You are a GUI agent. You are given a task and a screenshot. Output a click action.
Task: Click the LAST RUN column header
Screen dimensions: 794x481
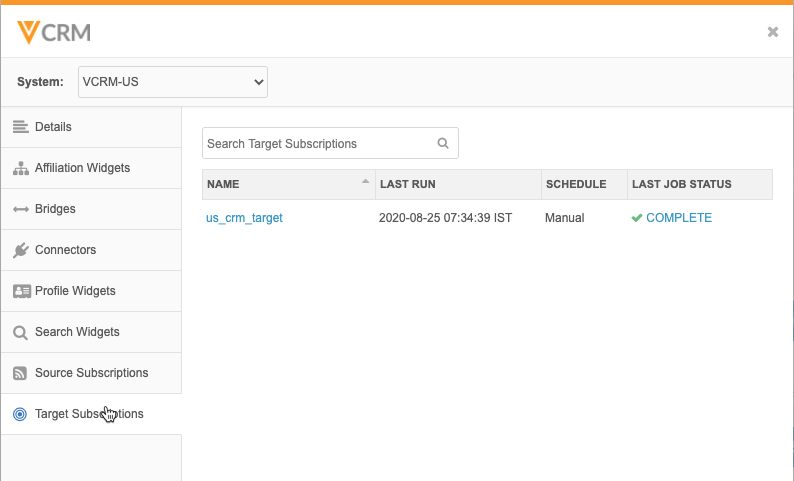407,184
